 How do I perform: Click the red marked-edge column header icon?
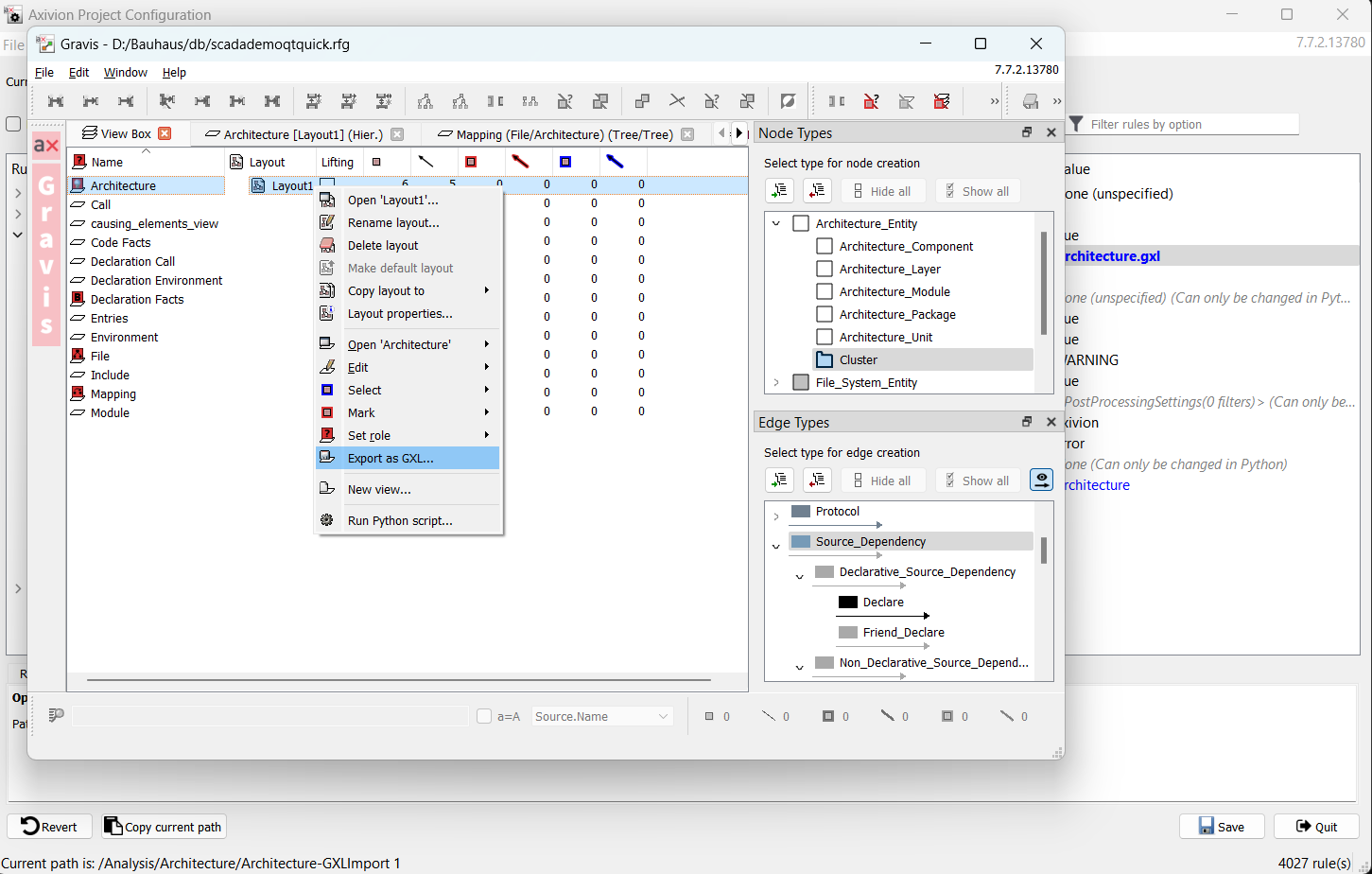[x=519, y=162]
